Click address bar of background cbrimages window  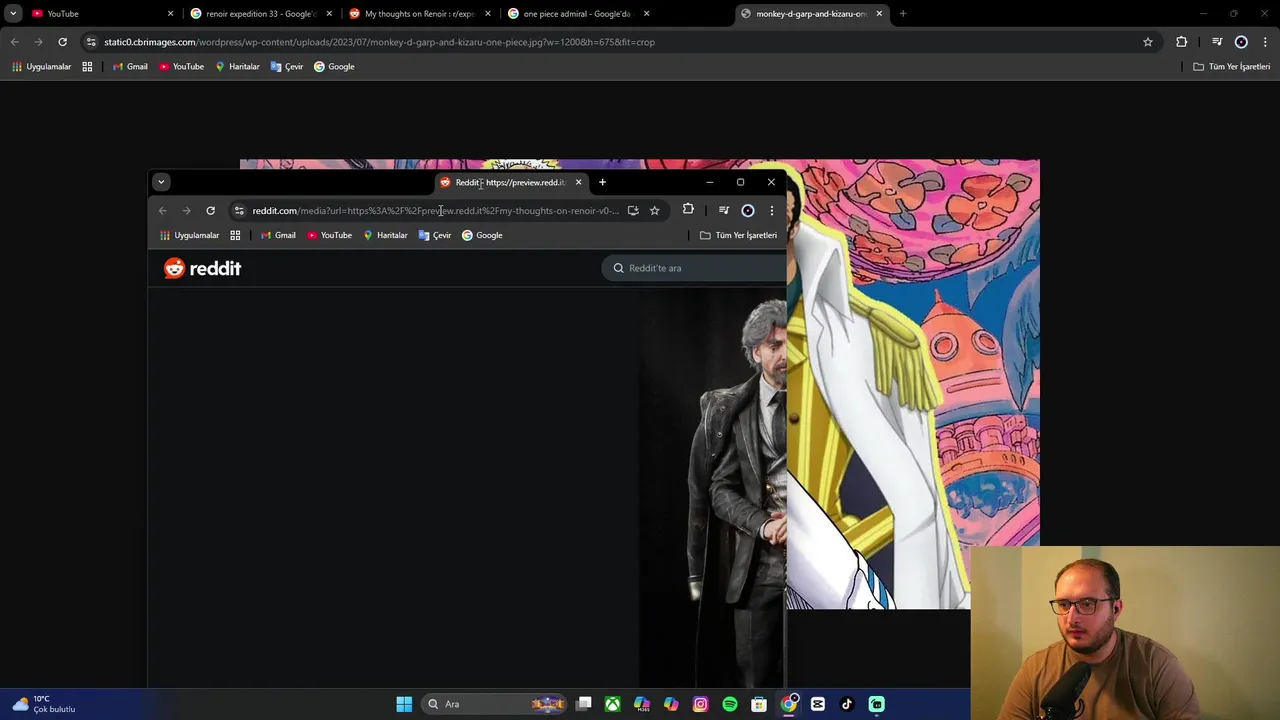point(620,42)
